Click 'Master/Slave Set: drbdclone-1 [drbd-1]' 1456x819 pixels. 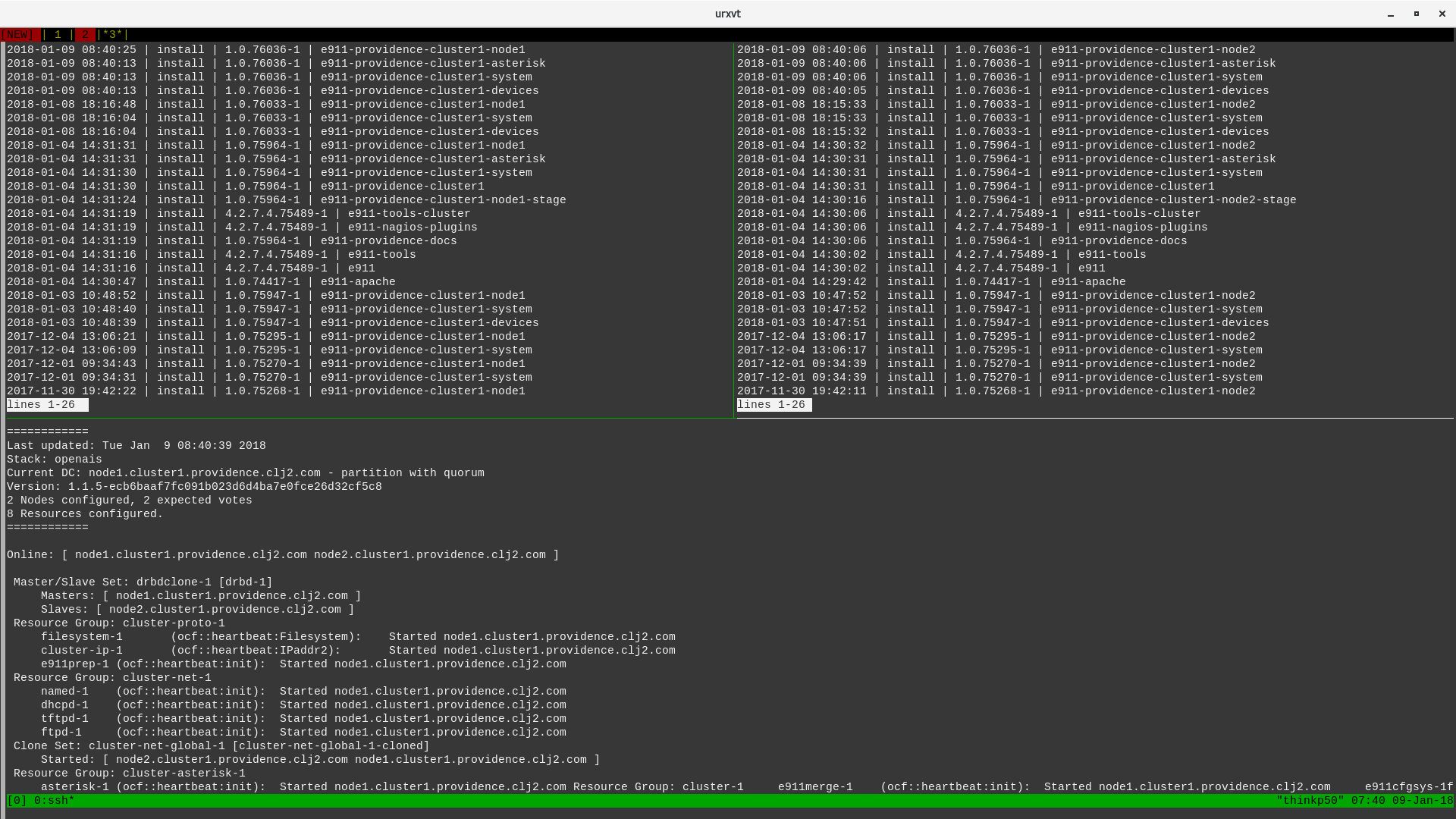click(x=143, y=582)
